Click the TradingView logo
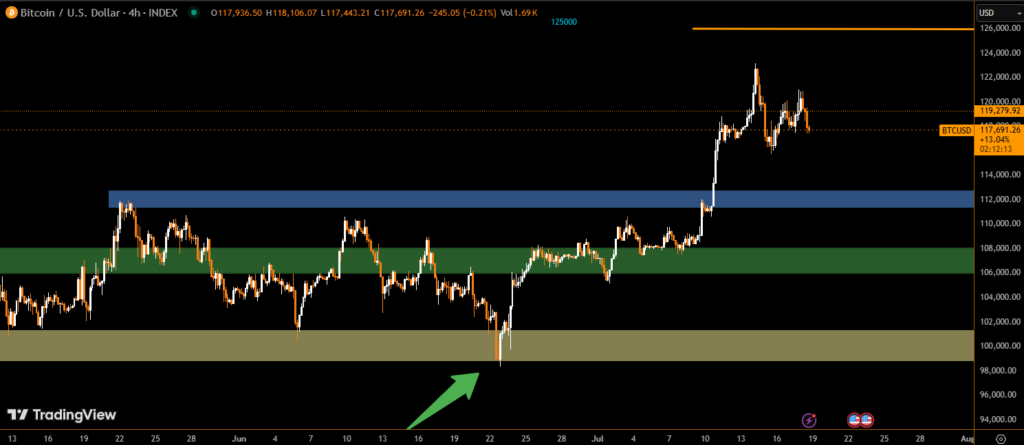This screenshot has width=1024, height=445. (62, 414)
